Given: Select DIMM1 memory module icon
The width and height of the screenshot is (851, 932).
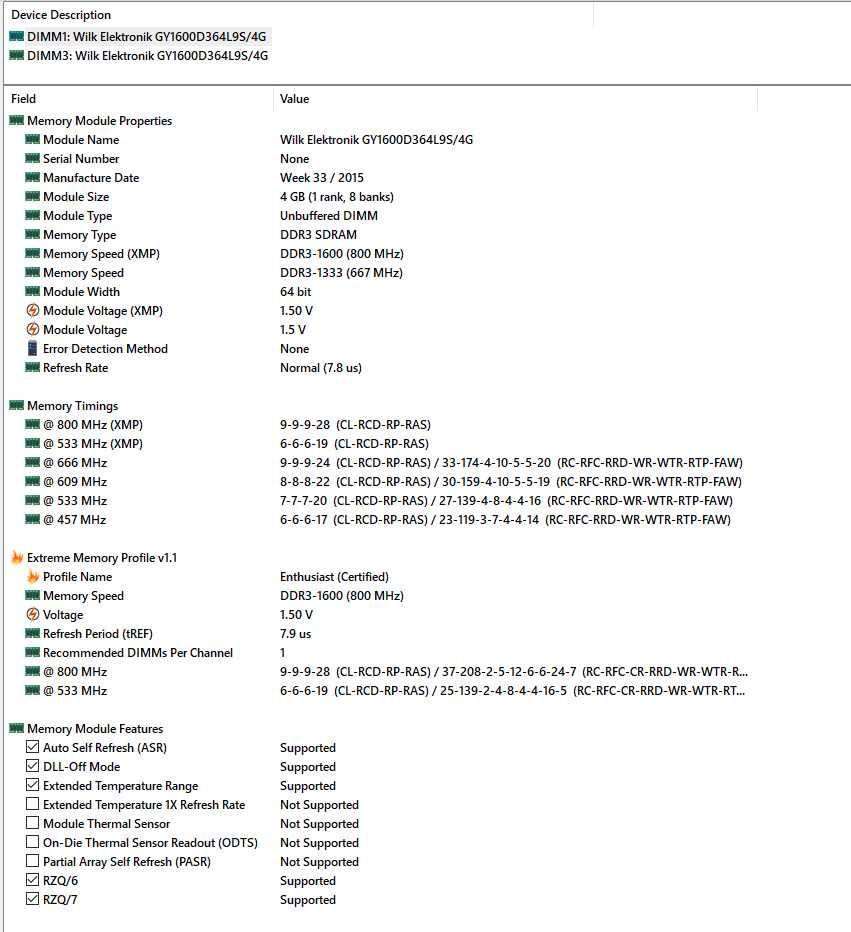Looking at the screenshot, I should pos(17,37).
